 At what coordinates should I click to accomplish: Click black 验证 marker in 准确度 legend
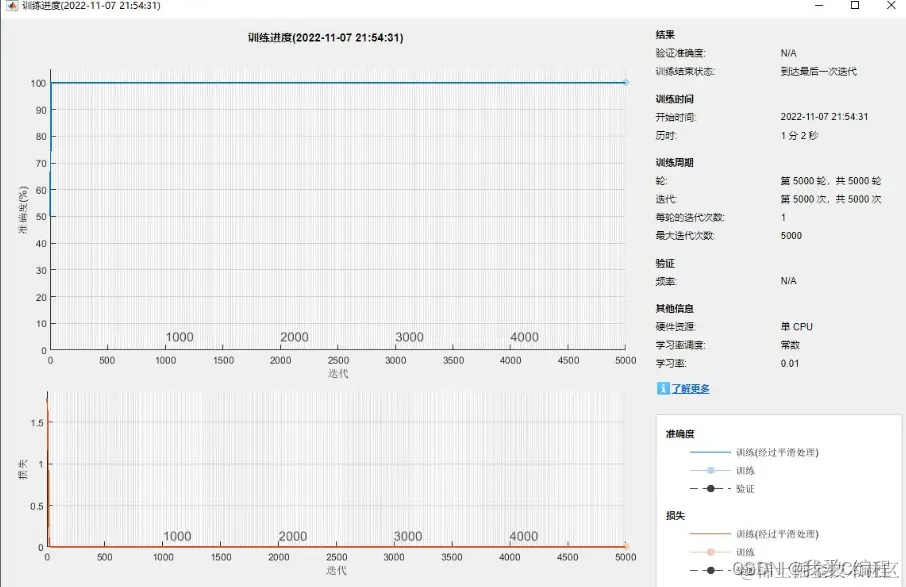coord(711,489)
